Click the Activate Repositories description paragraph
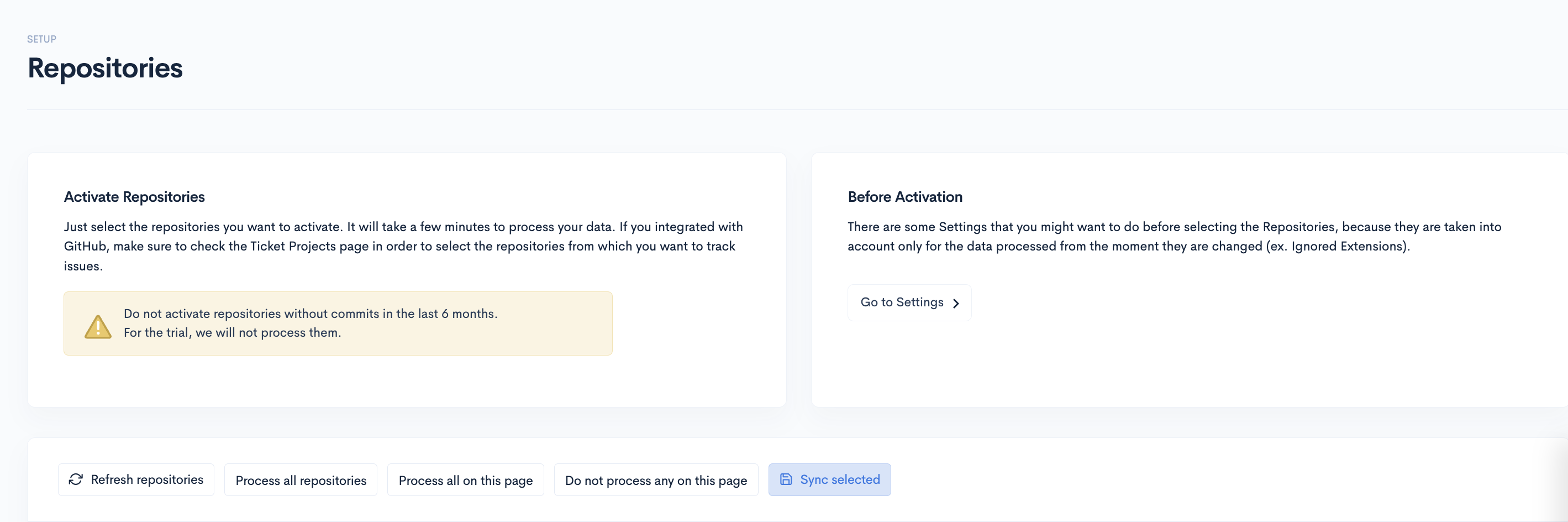1568x522 pixels. (403, 246)
